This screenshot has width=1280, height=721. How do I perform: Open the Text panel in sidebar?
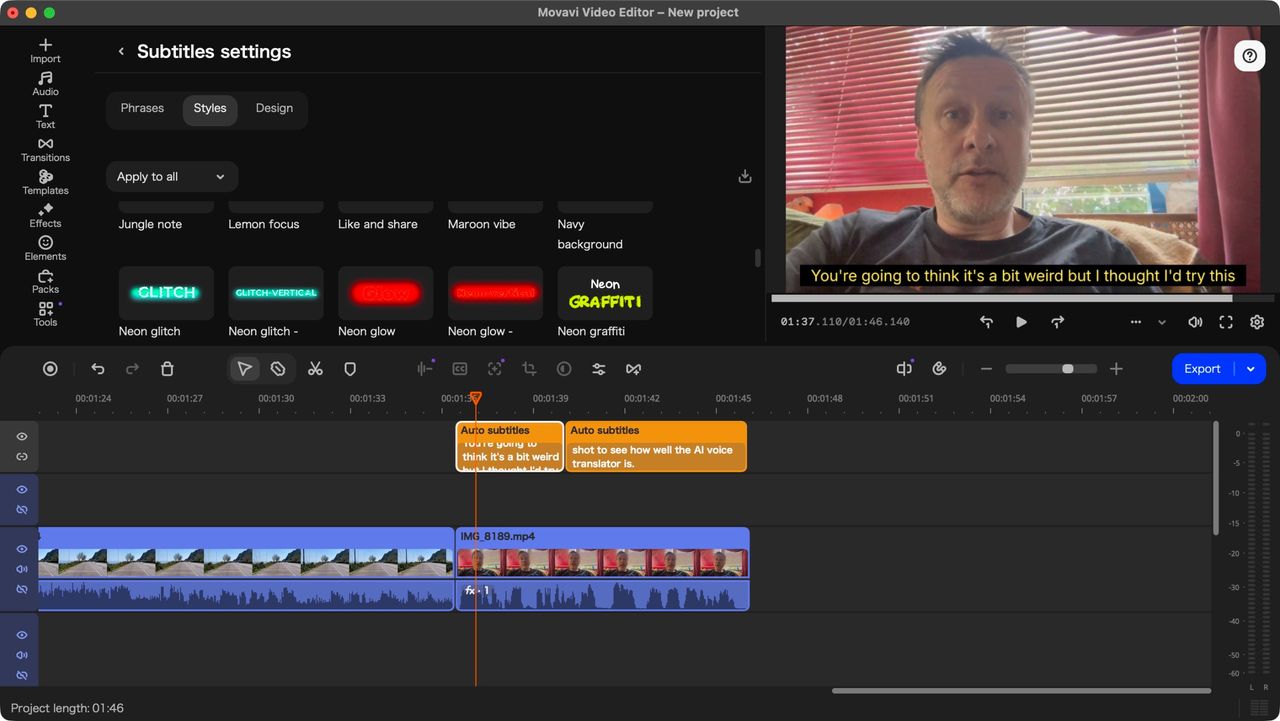pyautogui.click(x=45, y=117)
